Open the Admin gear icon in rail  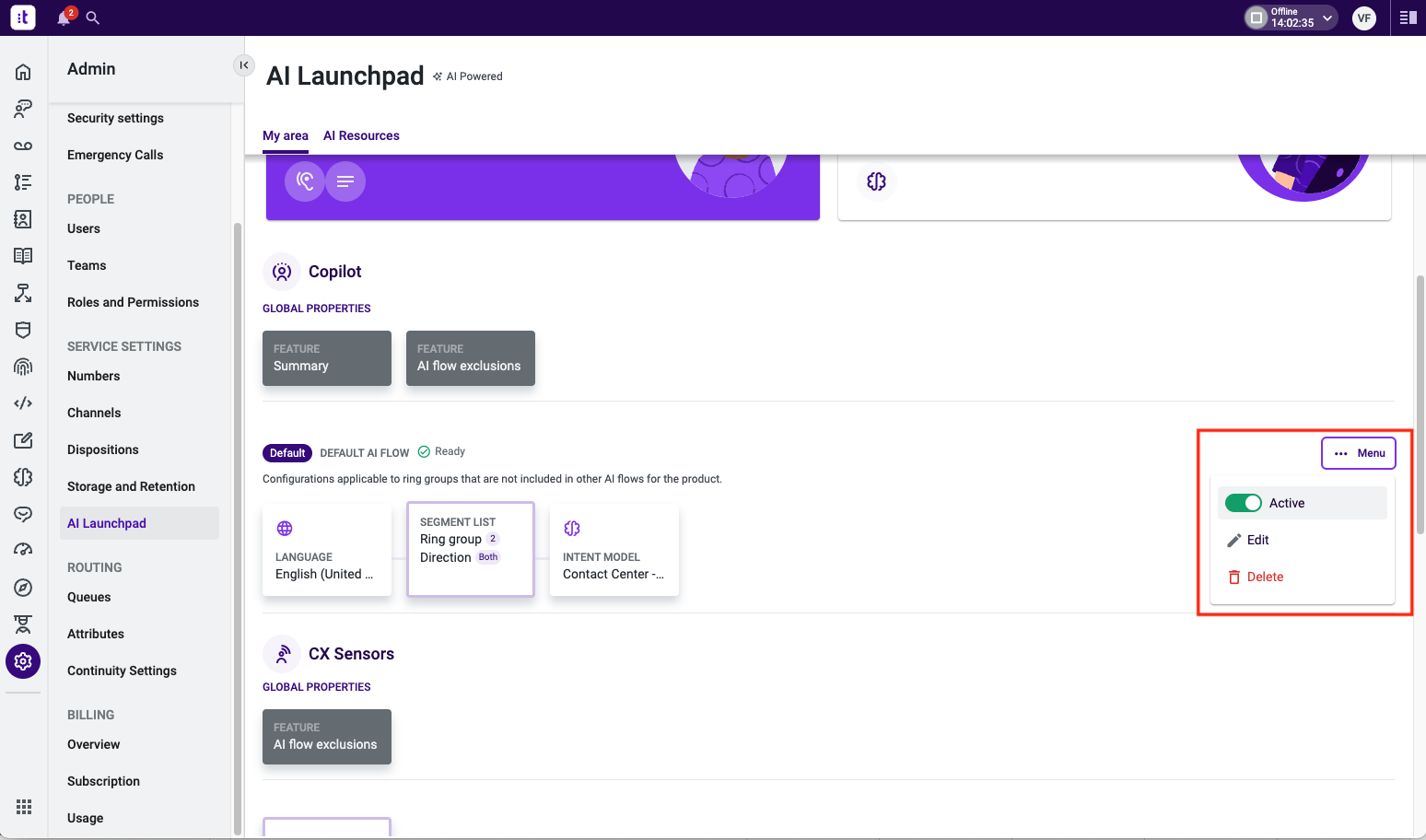click(x=23, y=661)
